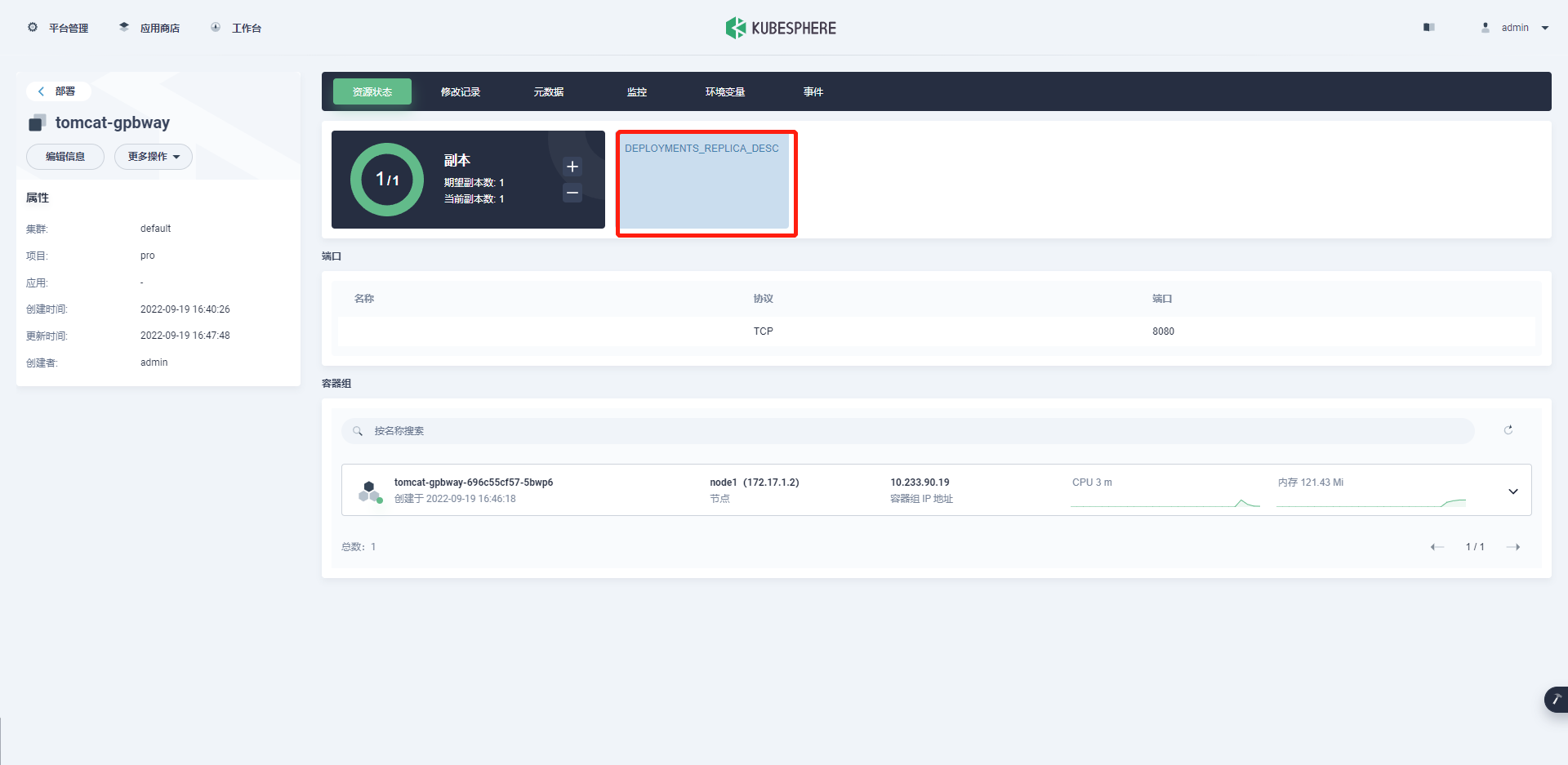Open the 应用商店 app store
Image resolution: width=1568 pixels, height=765 pixels.
149,28
